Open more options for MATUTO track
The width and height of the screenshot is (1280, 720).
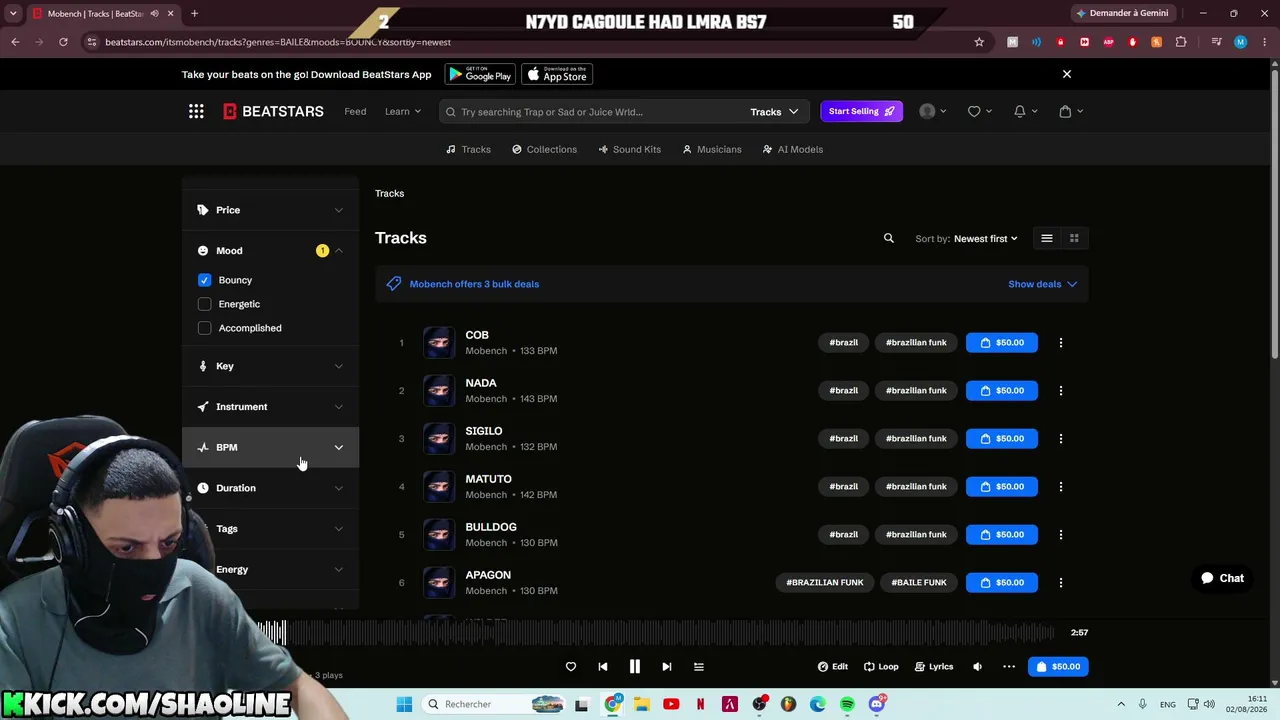pyautogui.click(x=1061, y=486)
